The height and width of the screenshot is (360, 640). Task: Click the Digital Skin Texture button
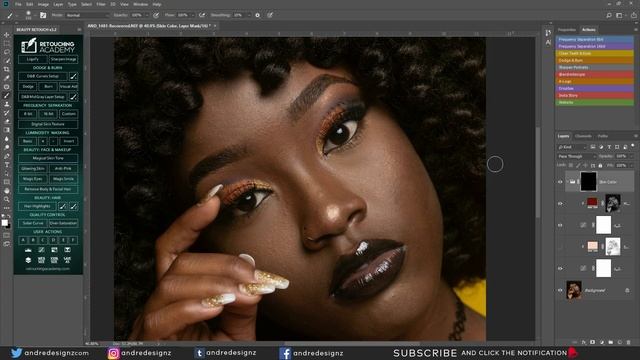tap(48, 124)
